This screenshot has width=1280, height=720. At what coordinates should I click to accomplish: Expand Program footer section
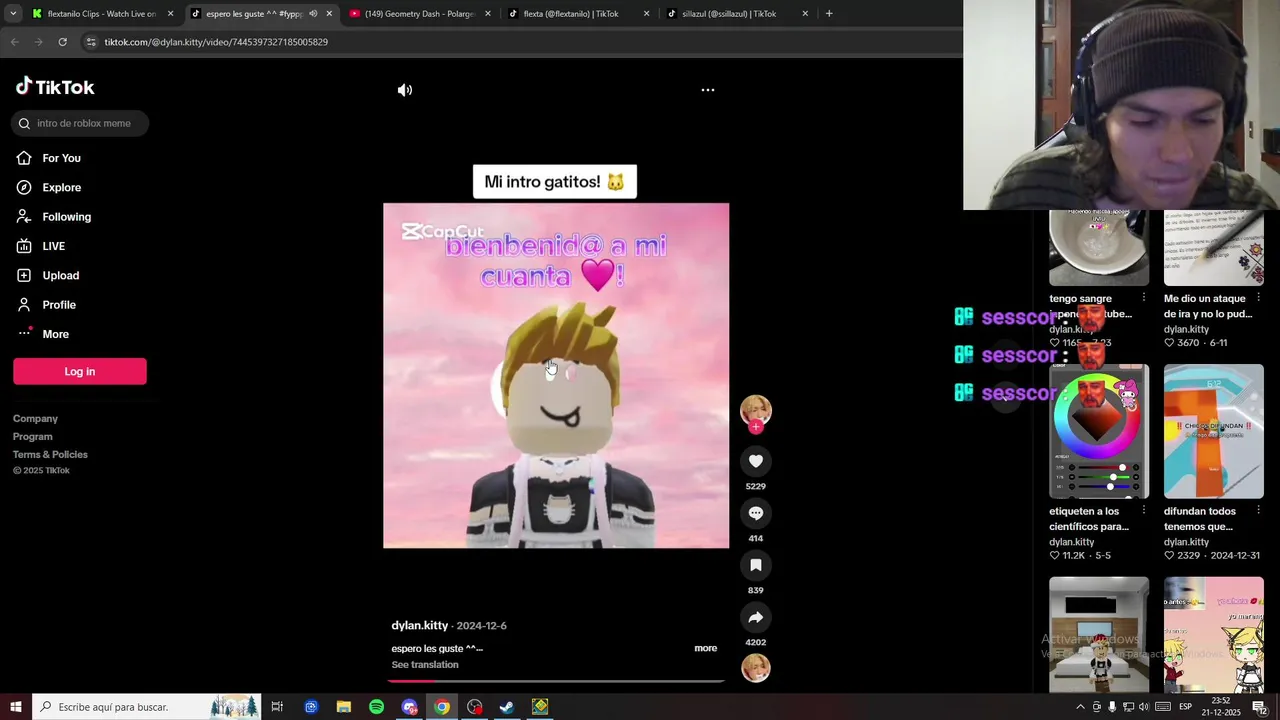coord(33,437)
